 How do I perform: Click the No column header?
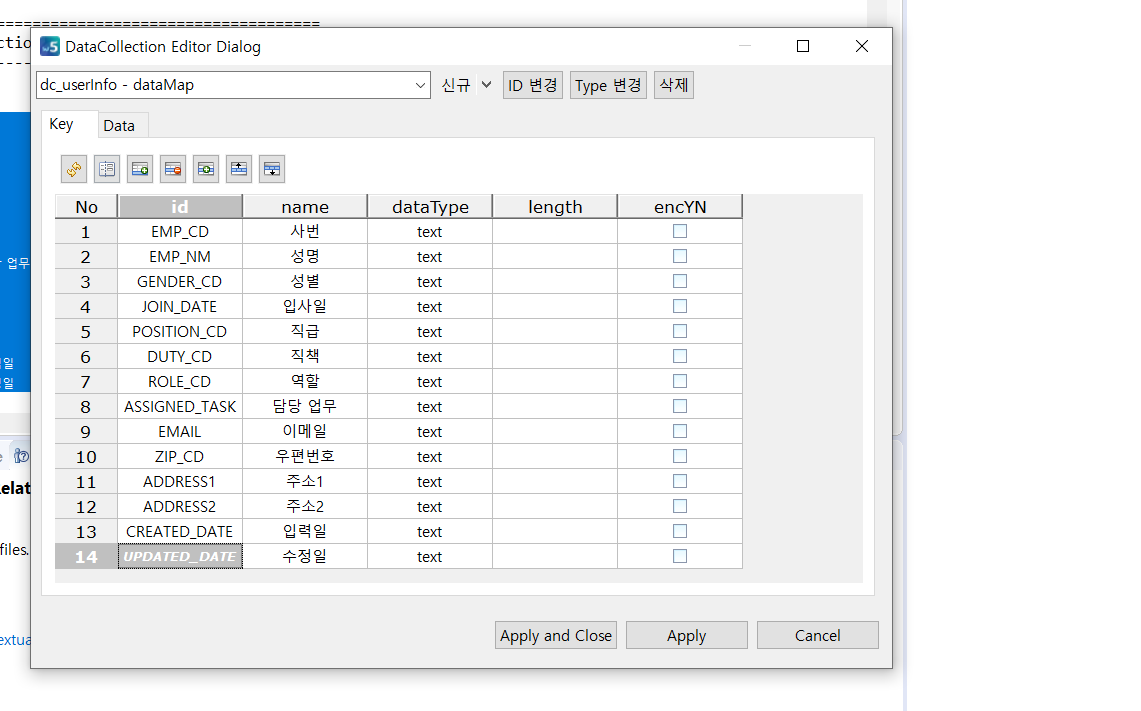86,207
